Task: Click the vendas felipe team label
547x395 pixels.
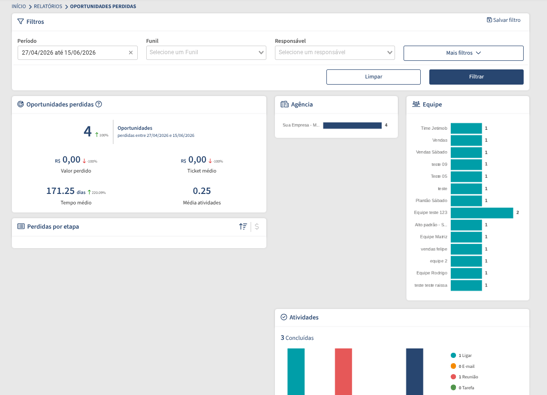Action: pos(434,249)
